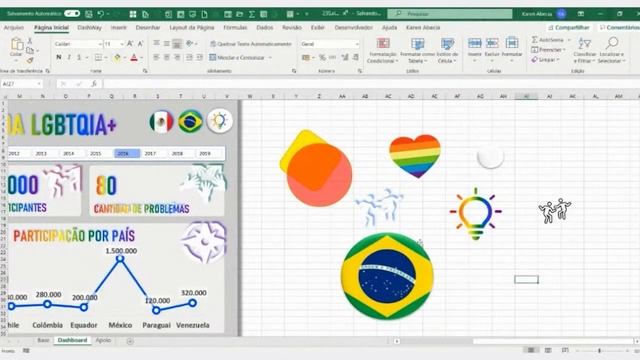This screenshot has width=640, height=360.
Task: Click the Increase Decimal icon
Action: [345, 58]
